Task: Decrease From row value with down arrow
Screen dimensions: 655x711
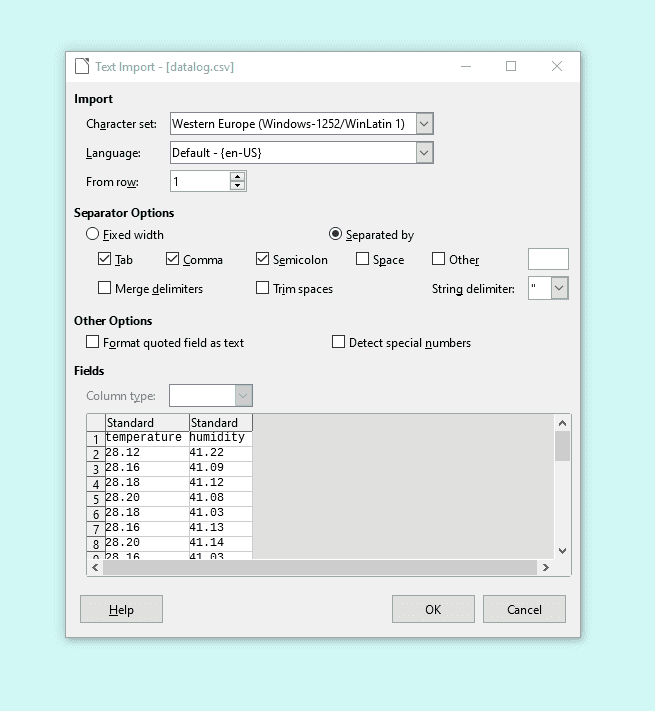Action: tap(237, 186)
